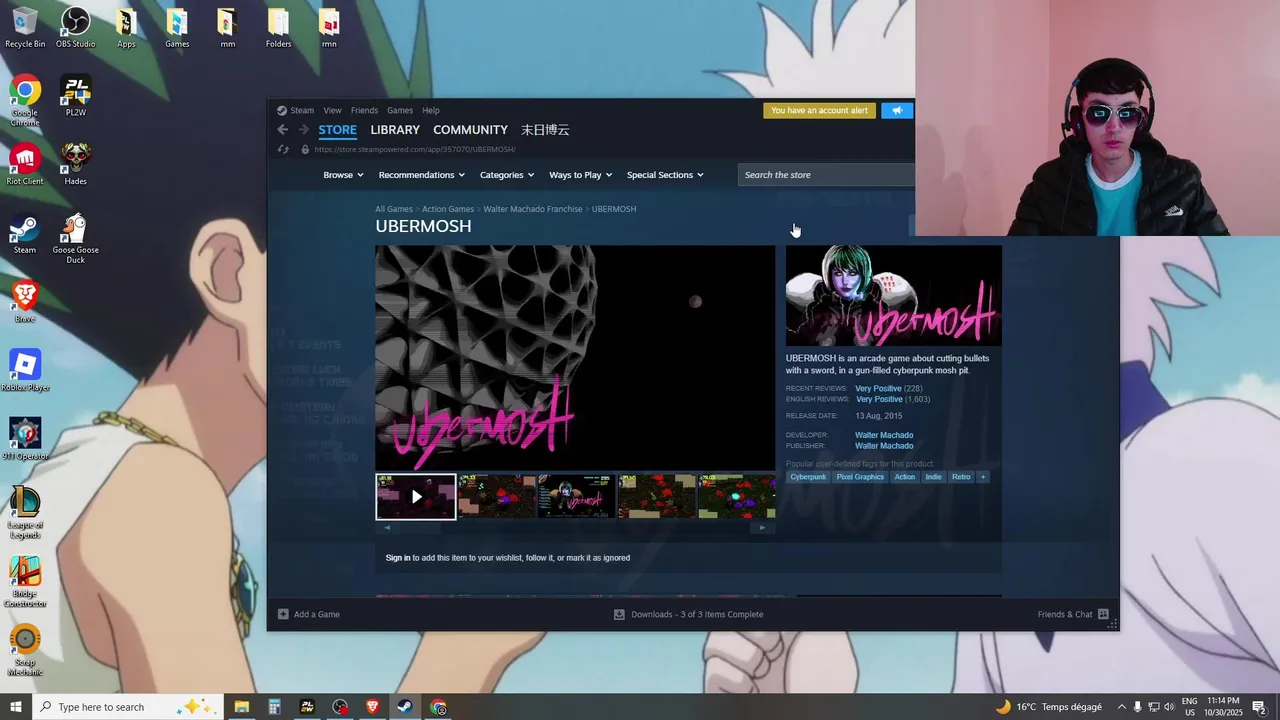The width and height of the screenshot is (1280, 720).
Task: Launch Goose Goose Duck shortcut
Action: (x=76, y=239)
